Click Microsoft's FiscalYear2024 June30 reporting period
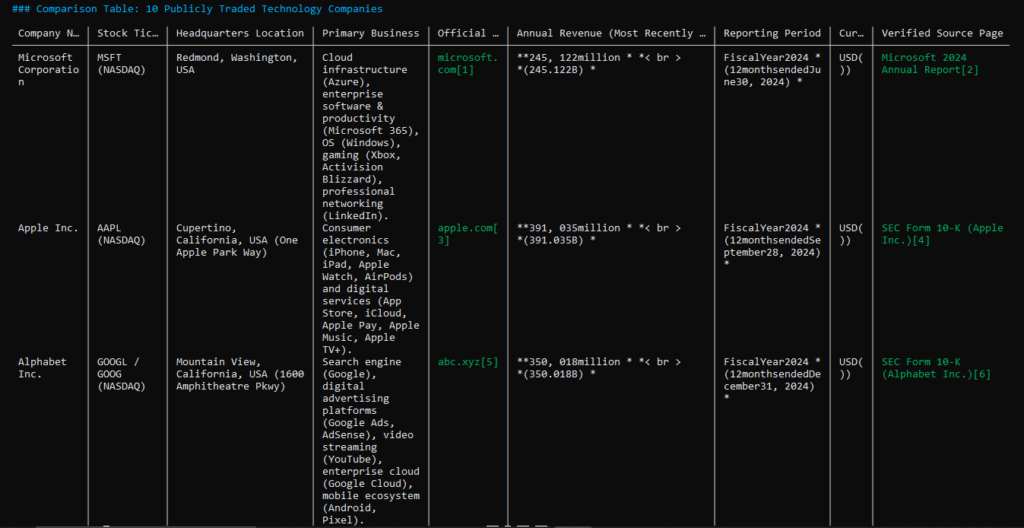Viewport: 1024px width, 528px height. click(x=772, y=70)
